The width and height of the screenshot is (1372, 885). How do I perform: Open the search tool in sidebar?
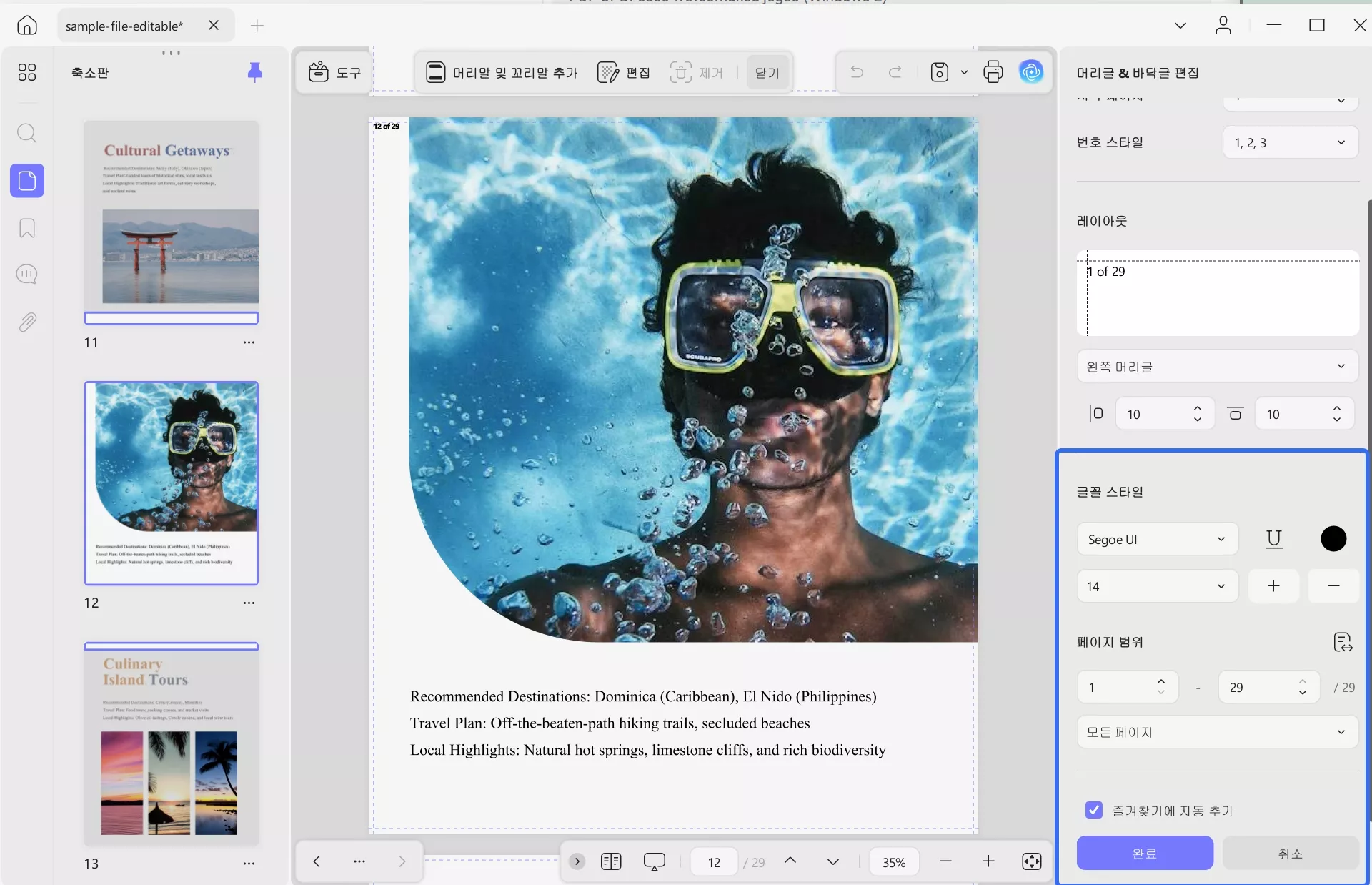(26, 133)
